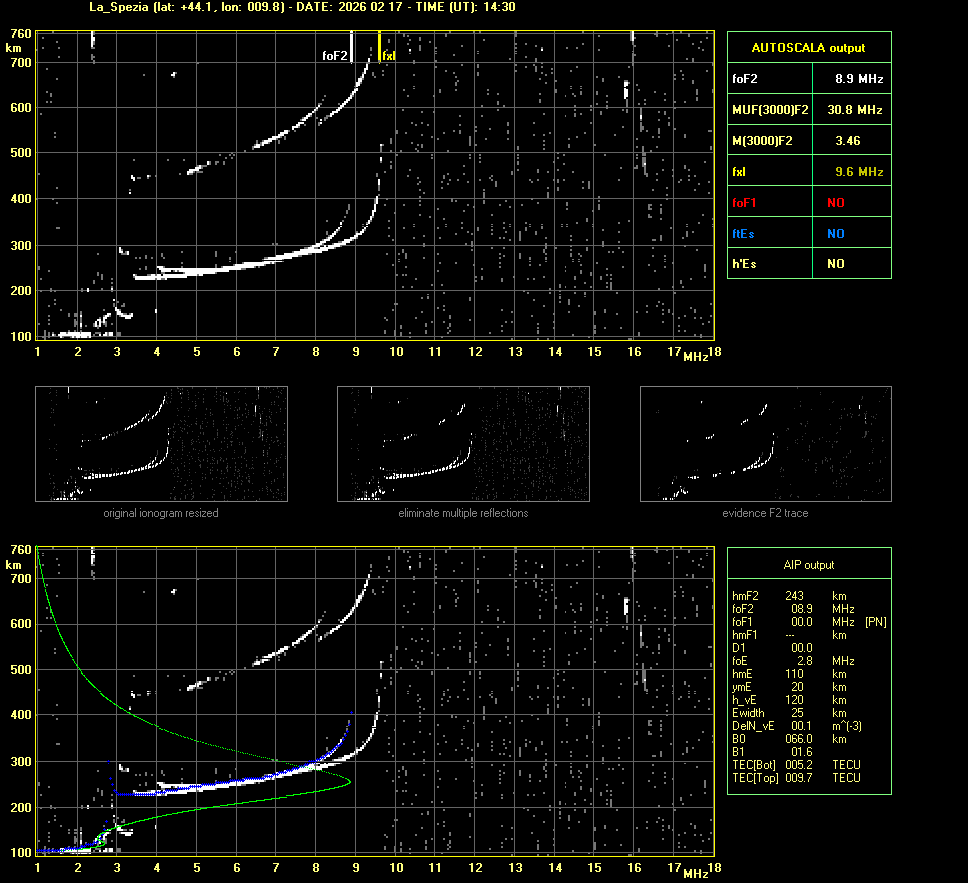The image size is (968, 883).
Task: Select the foF2 8.9 MHz row
Action: point(808,78)
